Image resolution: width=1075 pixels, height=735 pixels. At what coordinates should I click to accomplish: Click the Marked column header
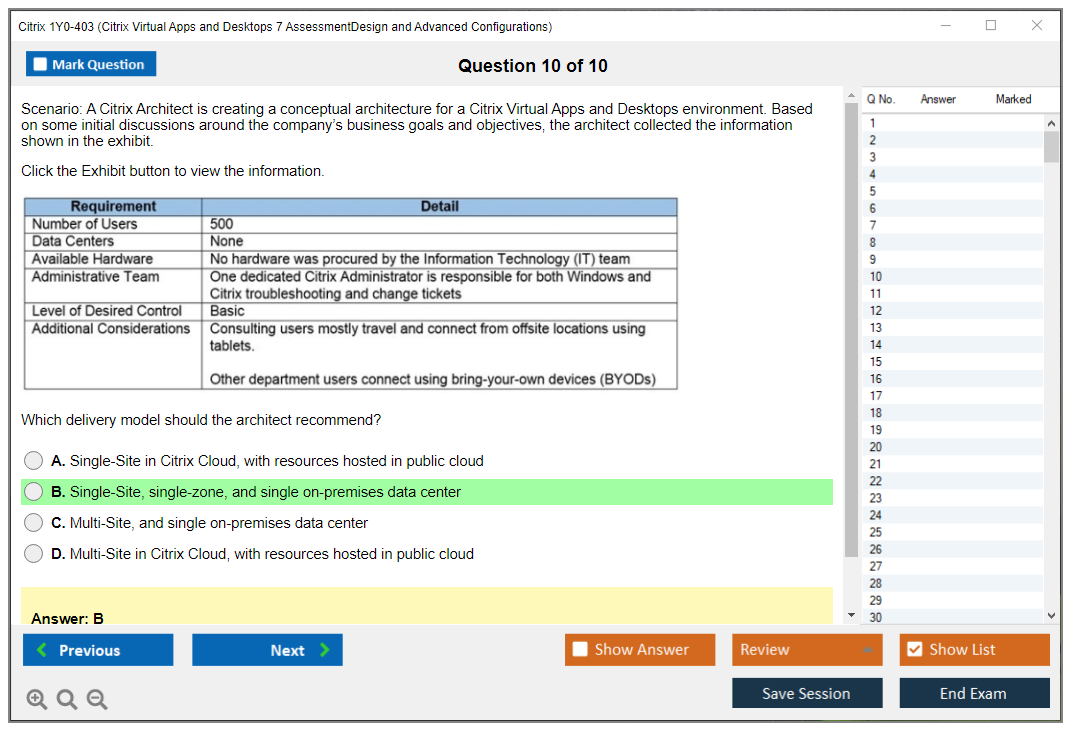1013,99
